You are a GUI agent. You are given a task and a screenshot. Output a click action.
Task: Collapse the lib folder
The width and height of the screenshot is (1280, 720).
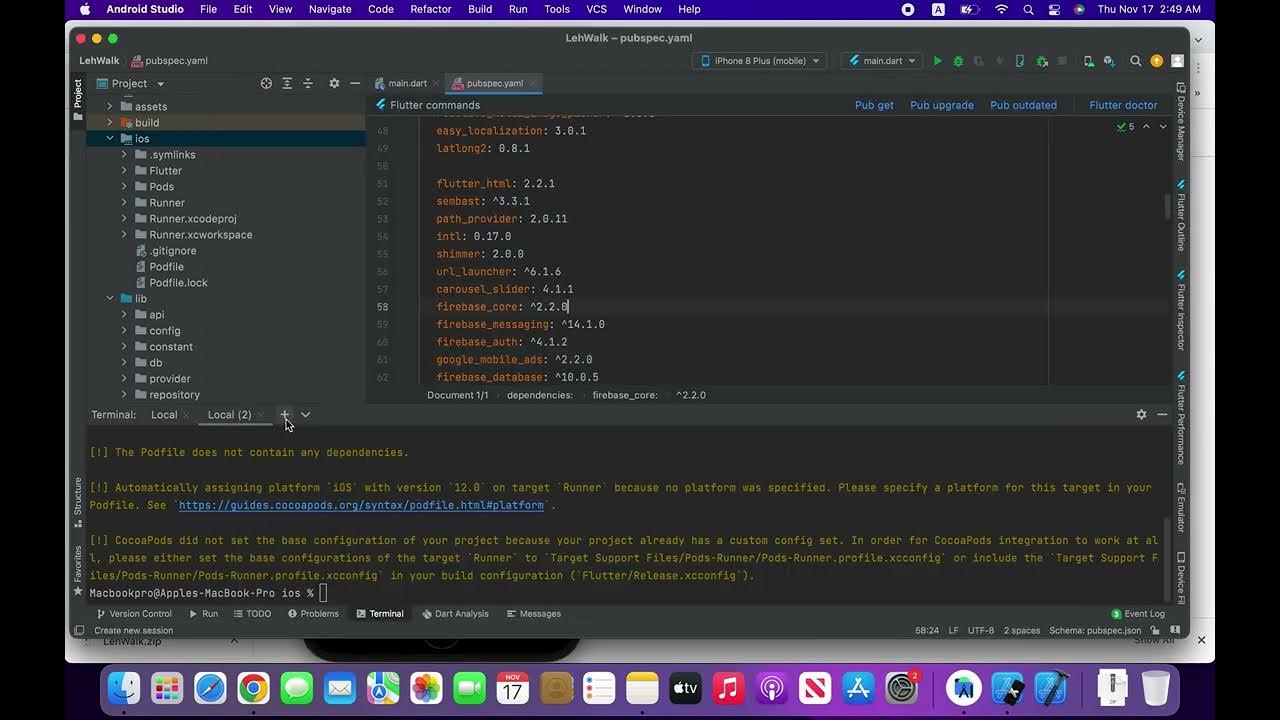tap(110, 298)
